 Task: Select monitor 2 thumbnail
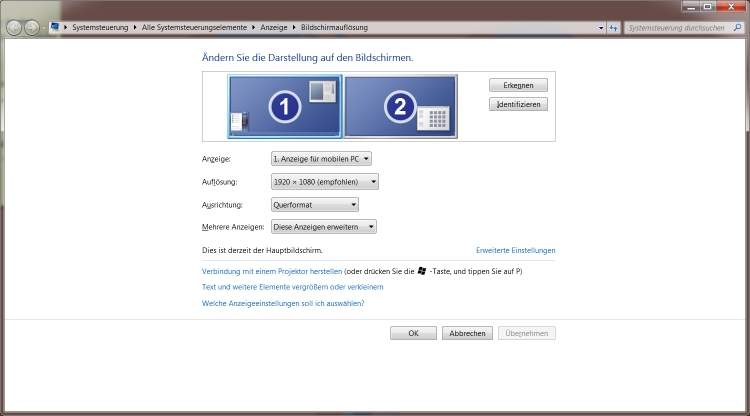click(401, 106)
